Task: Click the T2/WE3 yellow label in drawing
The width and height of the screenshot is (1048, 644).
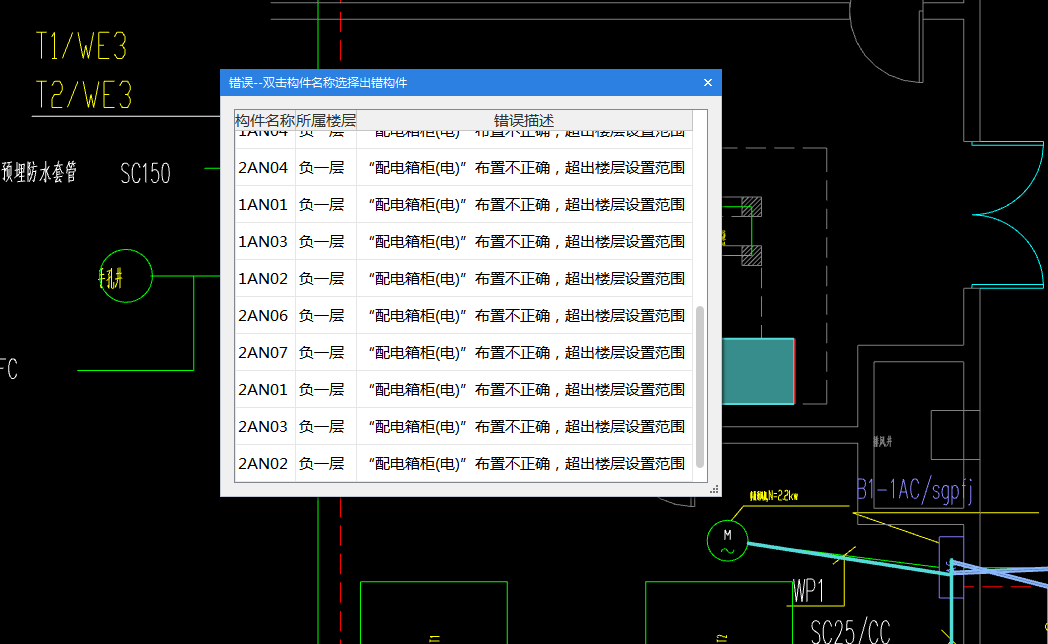Action: [84, 94]
